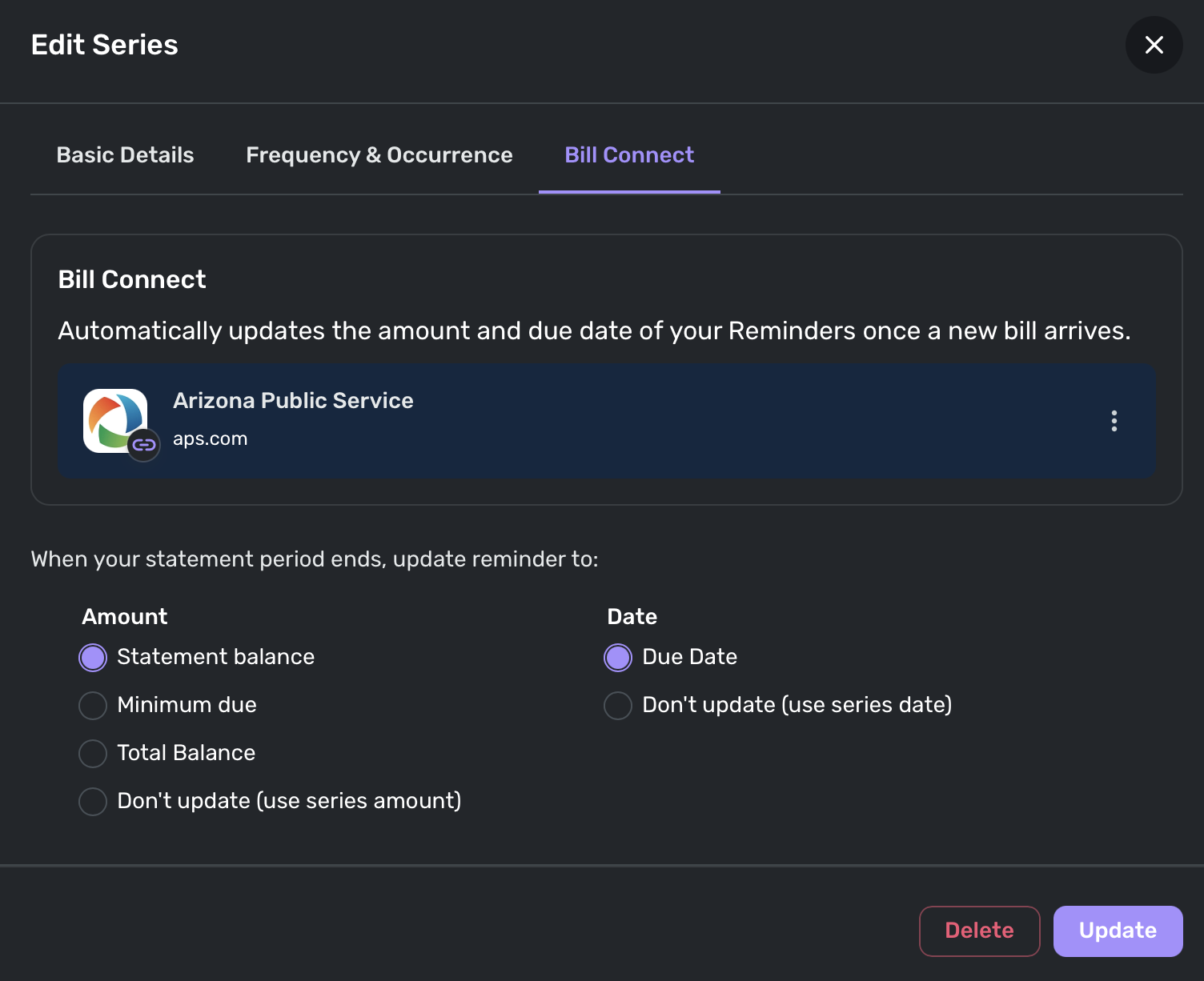Click the Arizona Public Service biller name
1204x981 pixels.
[293, 400]
